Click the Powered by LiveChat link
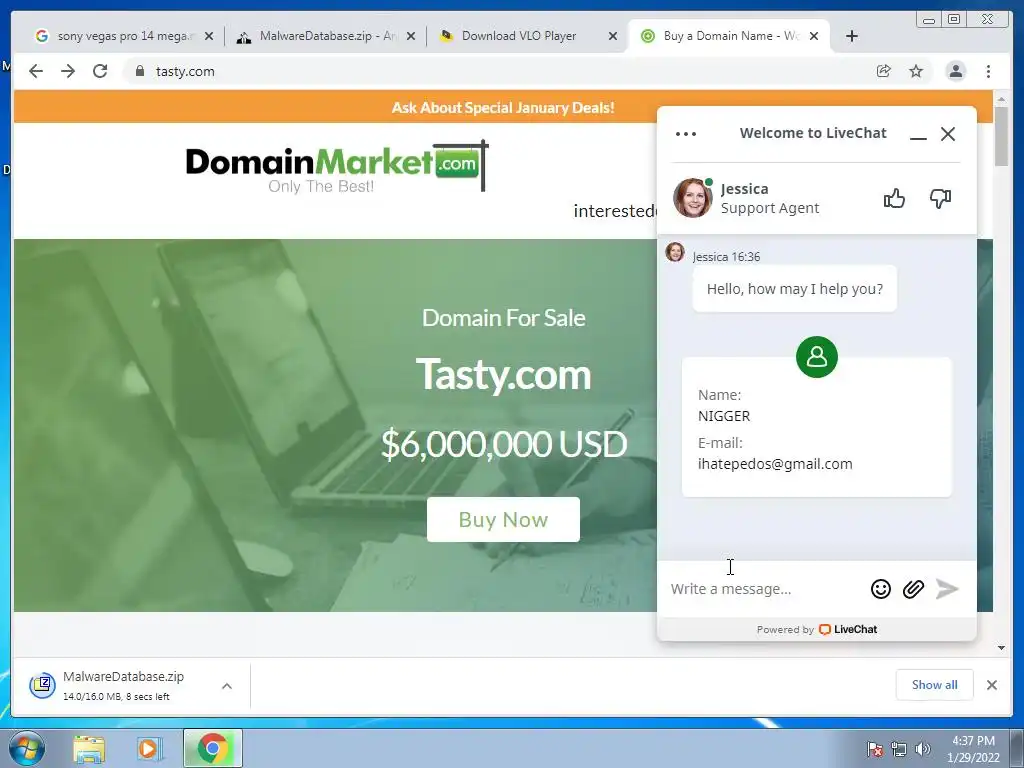The image size is (1024, 768). click(x=816, y=629)
